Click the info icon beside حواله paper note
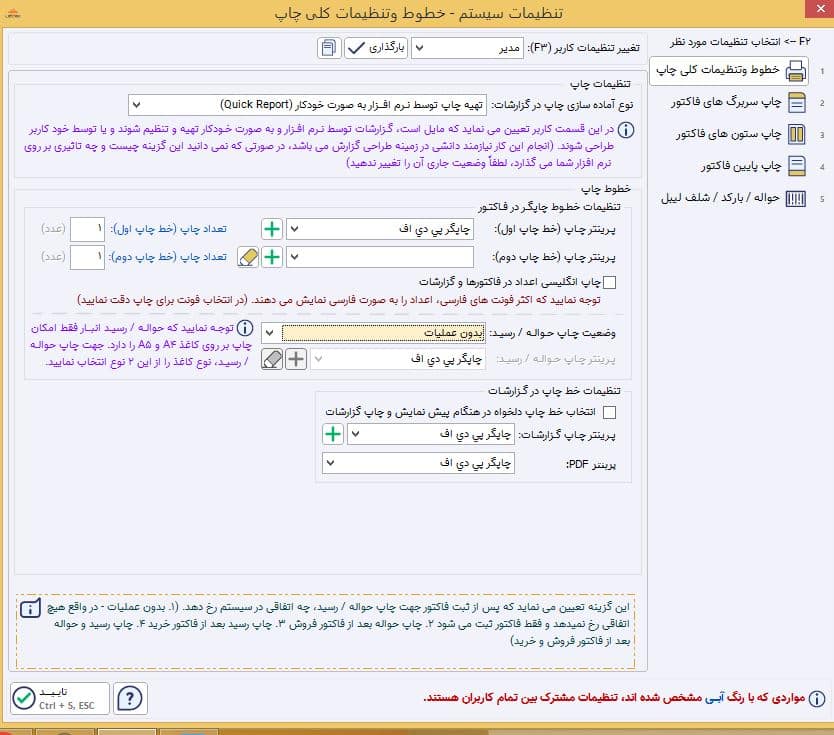834x735 pixels. pyautogui.click(x=245, y=328)
